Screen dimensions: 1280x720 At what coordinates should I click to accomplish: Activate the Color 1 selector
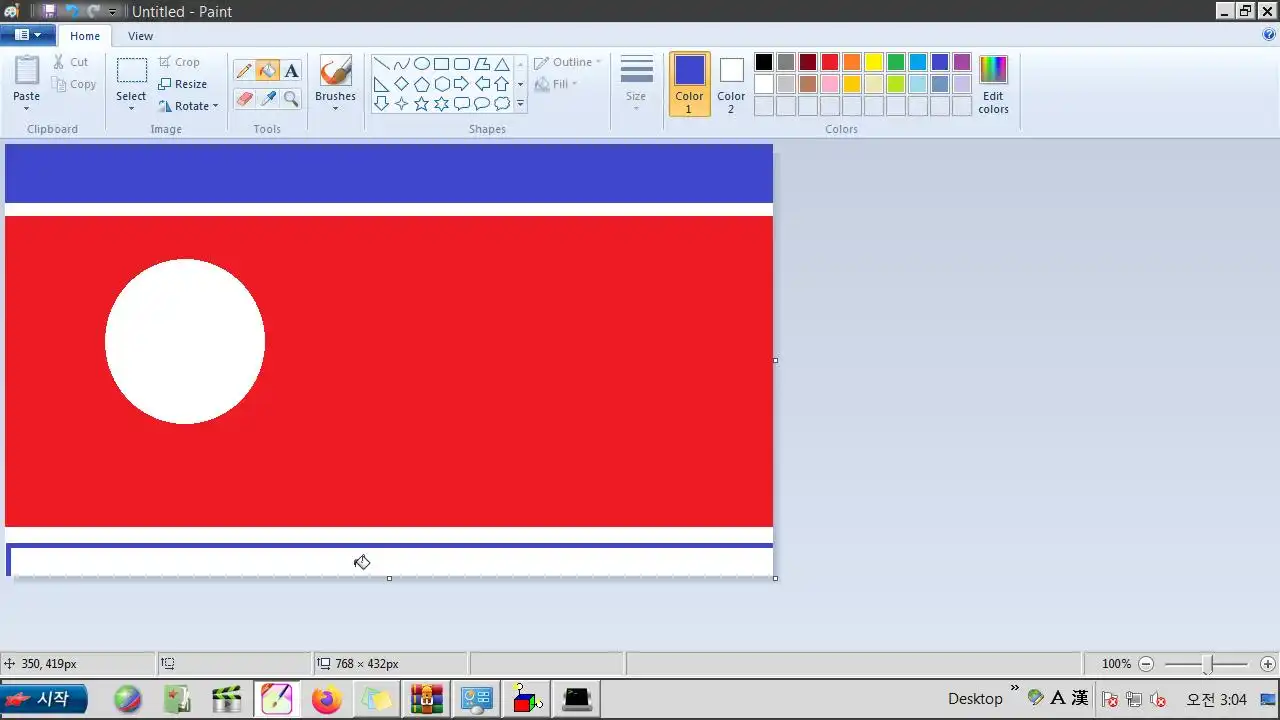coord(689,85)
